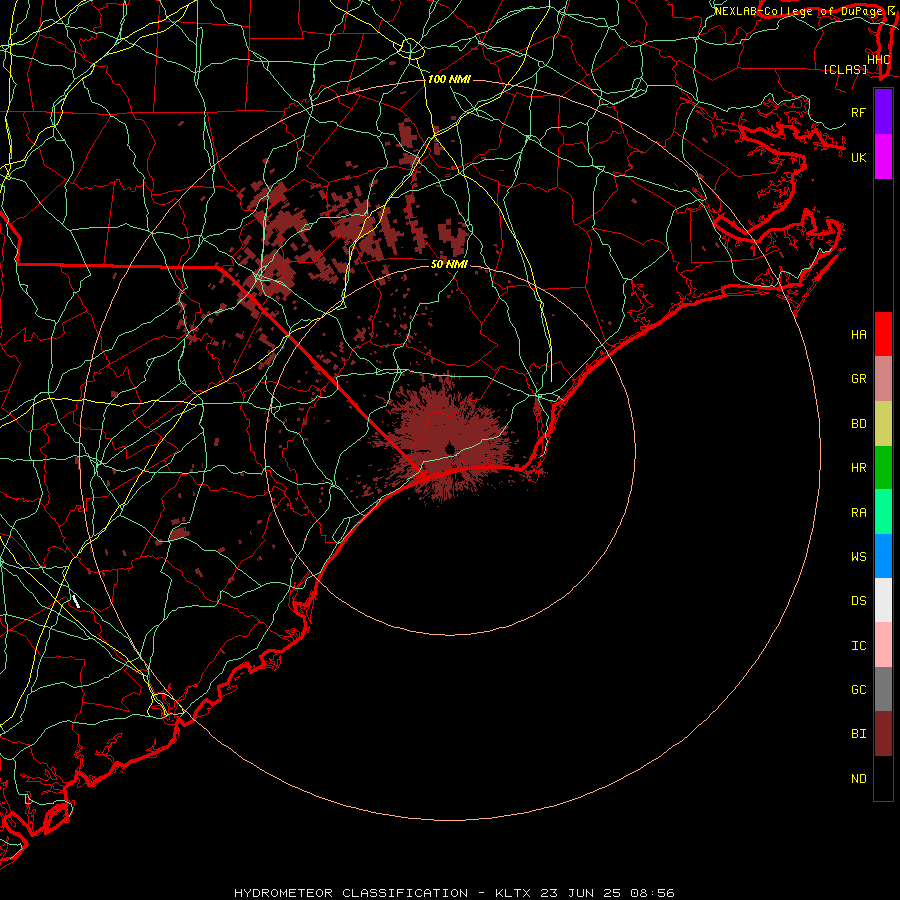Screen dimensions: 900x900
Task: Click the GC gray legend swatch
Action: point(883,689)
